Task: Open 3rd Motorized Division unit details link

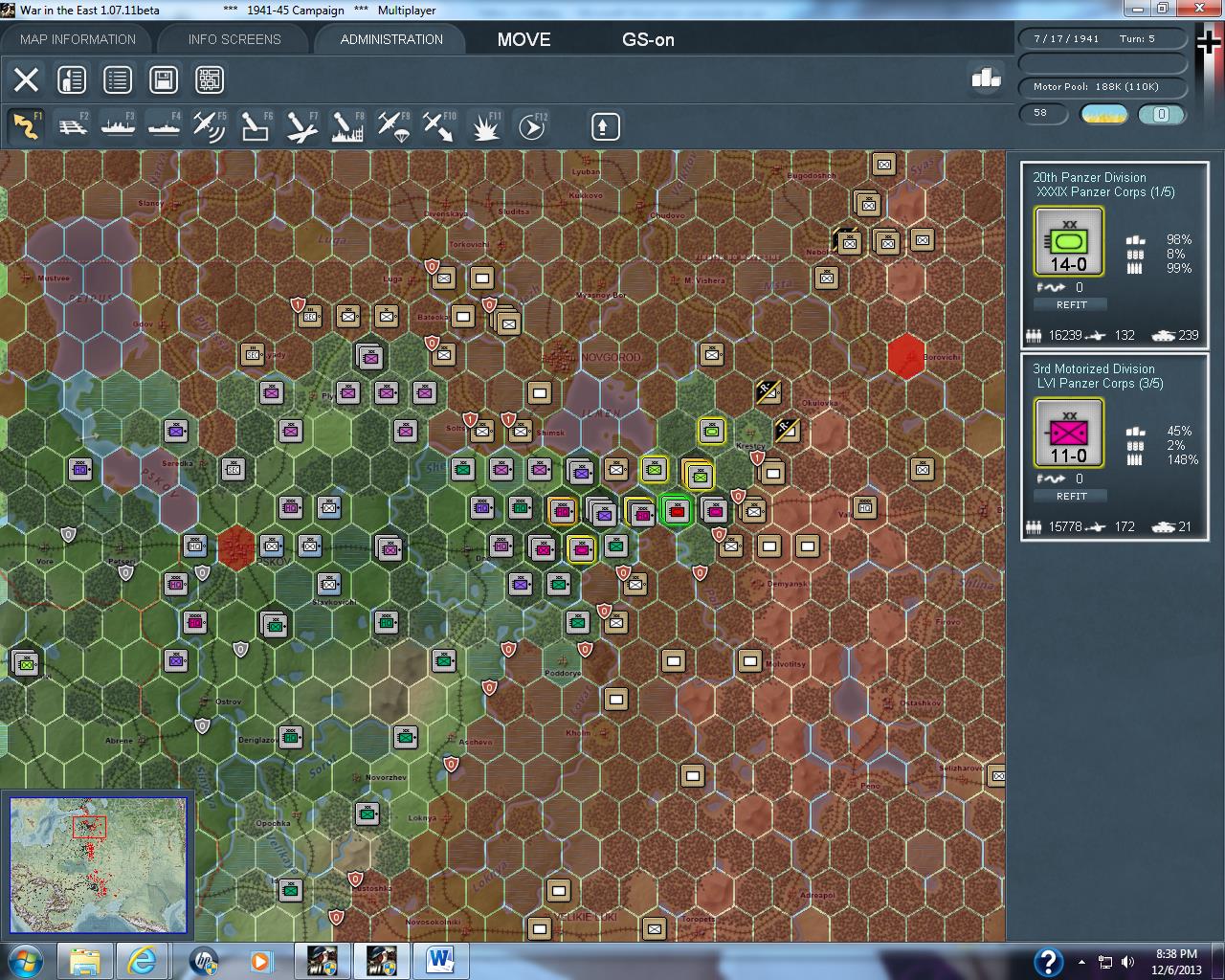Action: click(x=1094, y=368)
